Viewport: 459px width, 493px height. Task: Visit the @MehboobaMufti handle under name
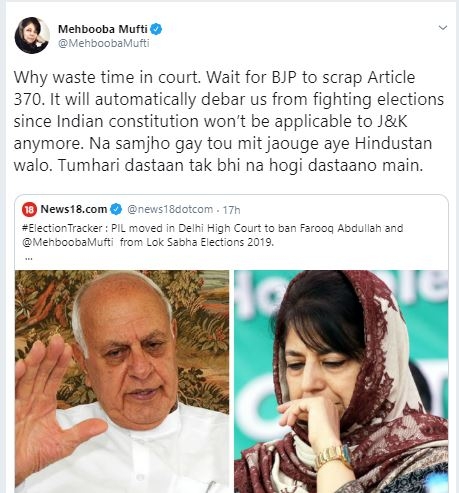click(104, 43)
